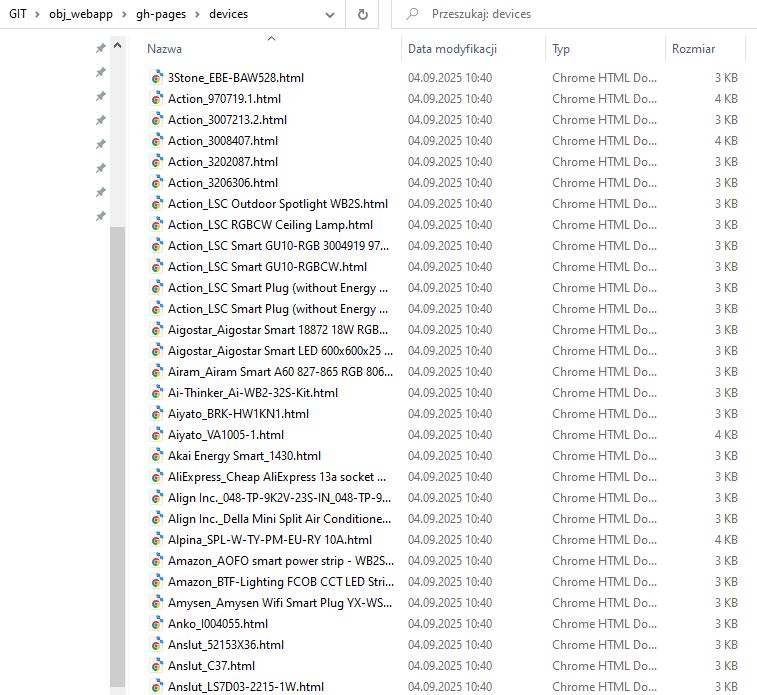Screen dimensions: 757x695
Task: Expand the chevron after obj_webapp in breadcrumb
Action: [x=125, y=14]
